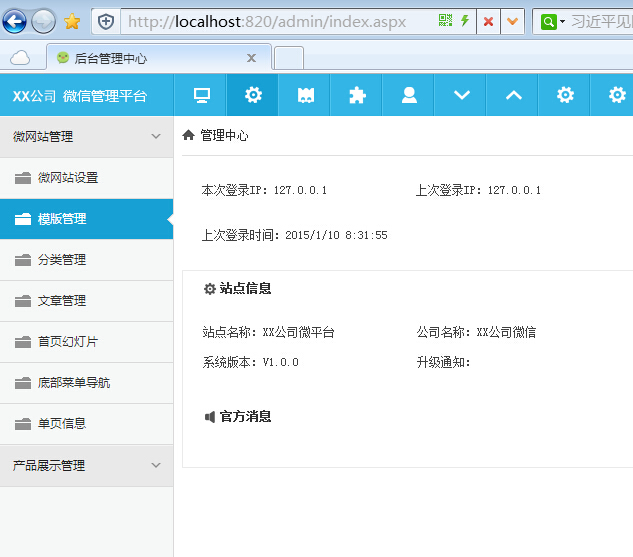Click the browser forward arrow button
This screenshot has height=557, width=633.
pos(43,21)
